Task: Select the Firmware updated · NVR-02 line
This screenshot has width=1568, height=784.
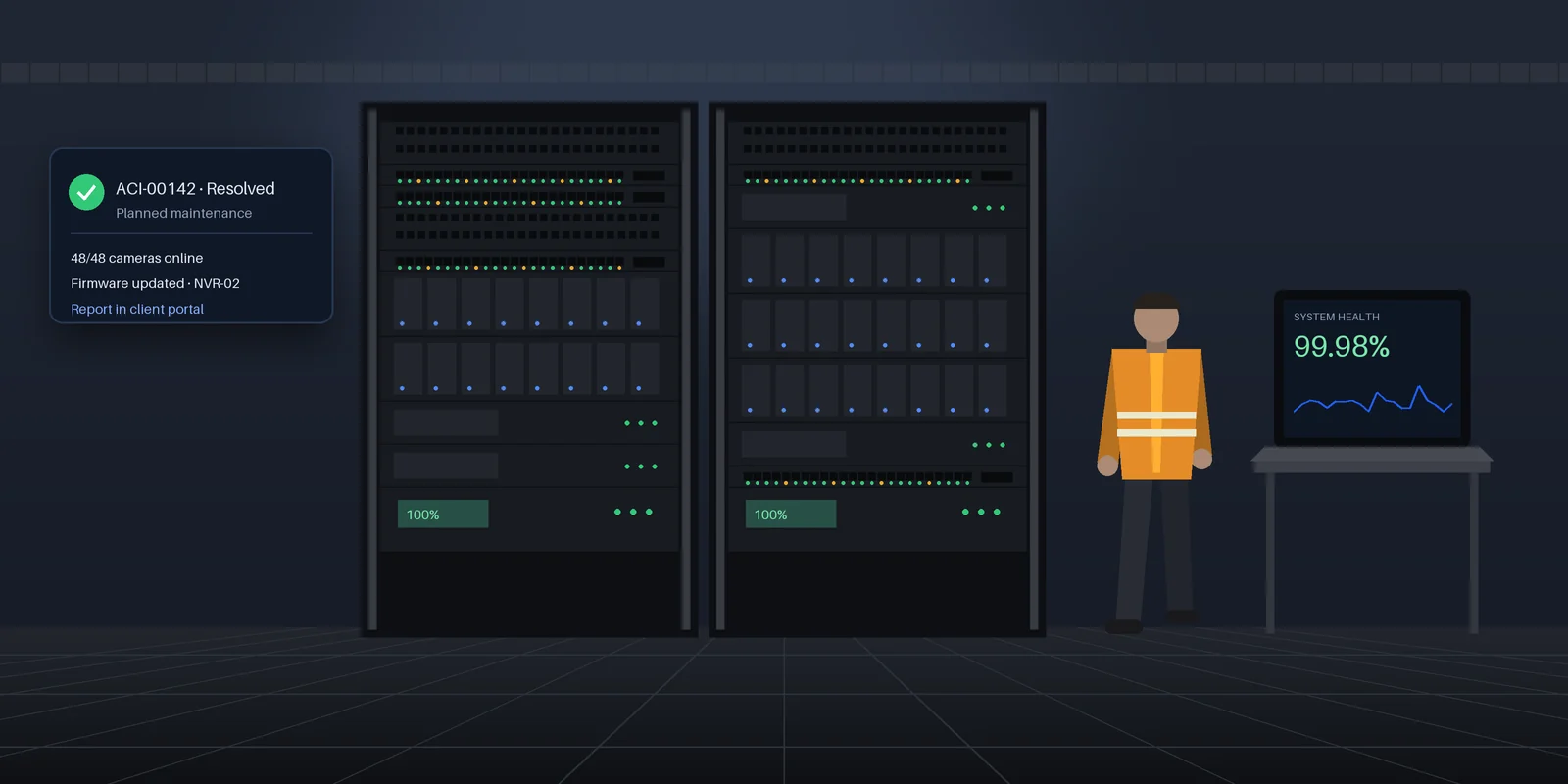Action: (155, 283)
